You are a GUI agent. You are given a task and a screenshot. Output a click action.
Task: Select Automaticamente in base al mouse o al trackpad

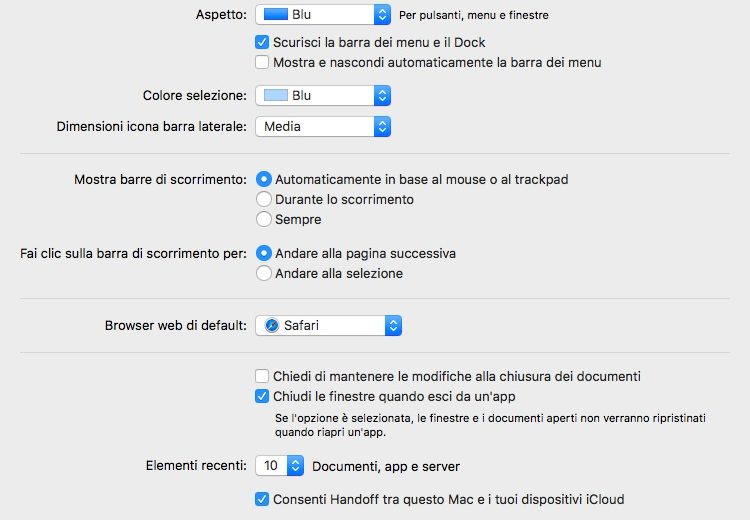(264, 180)
